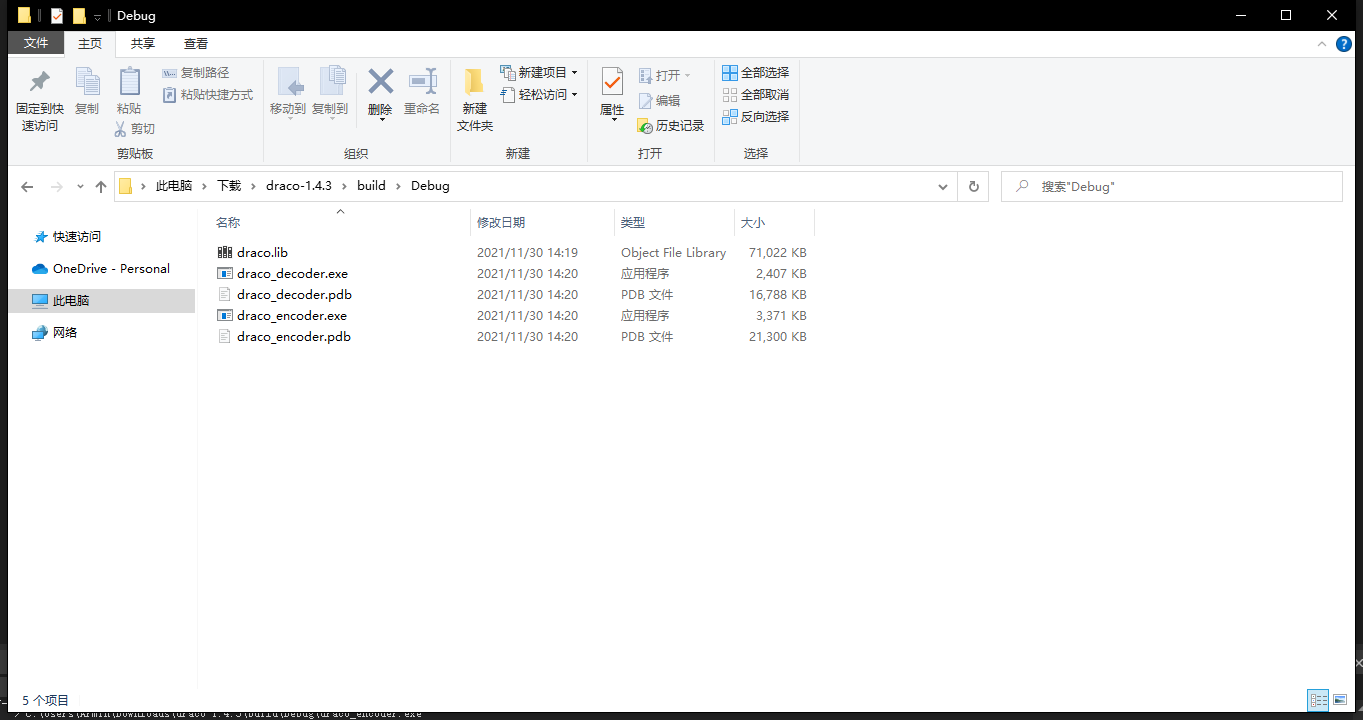This screenshot has width=1363, height=720.
Task: Open the 轻松访问 dropdown
Action: (x=572, y=94)
